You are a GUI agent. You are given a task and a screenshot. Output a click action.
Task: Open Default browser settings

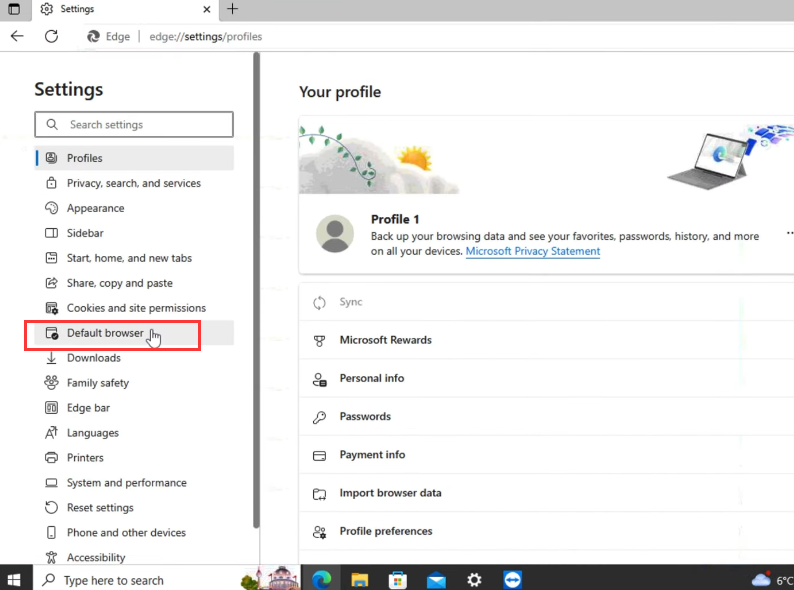(x=134, y=333)
